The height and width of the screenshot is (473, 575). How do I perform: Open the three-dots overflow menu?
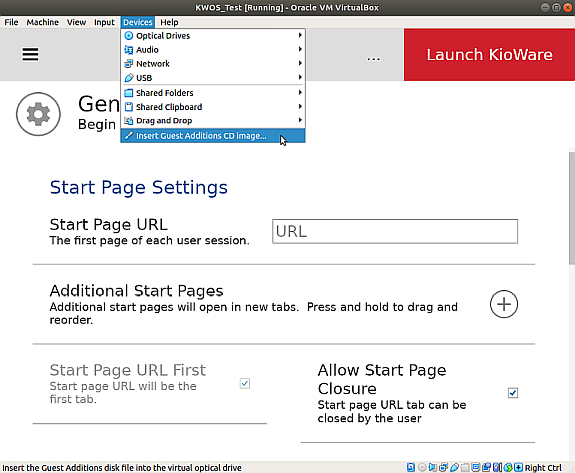pos(373,59)
